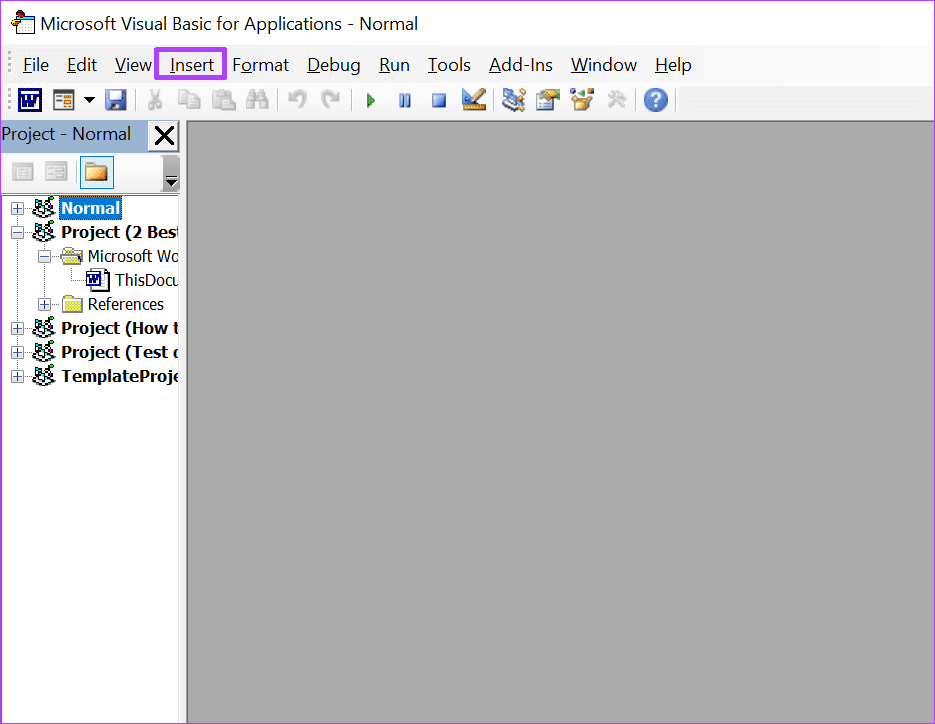
Task: Open the Window menu
Action: coord(603,65)
